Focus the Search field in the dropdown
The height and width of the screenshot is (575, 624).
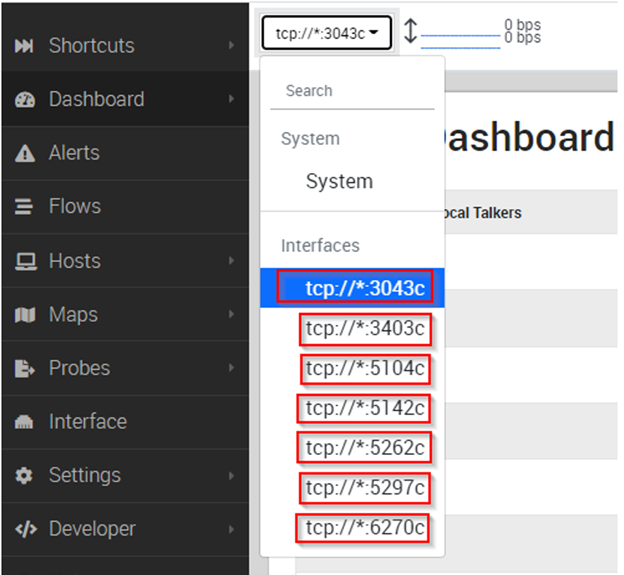click(352, 92)
